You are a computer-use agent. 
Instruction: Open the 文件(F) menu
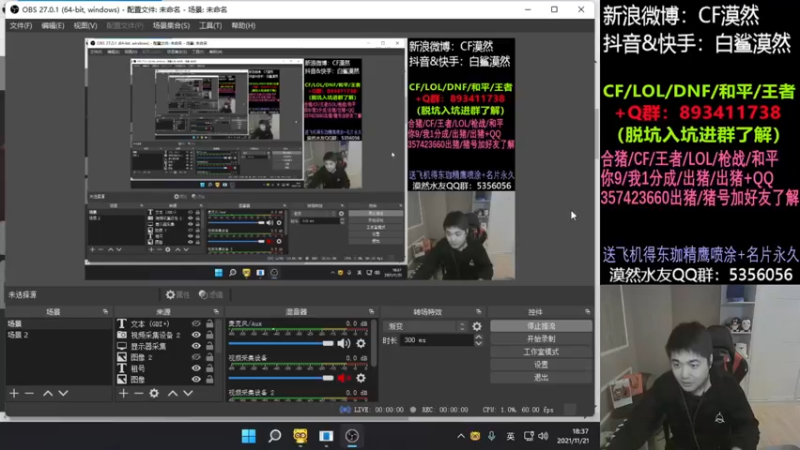tap(21, 26)
